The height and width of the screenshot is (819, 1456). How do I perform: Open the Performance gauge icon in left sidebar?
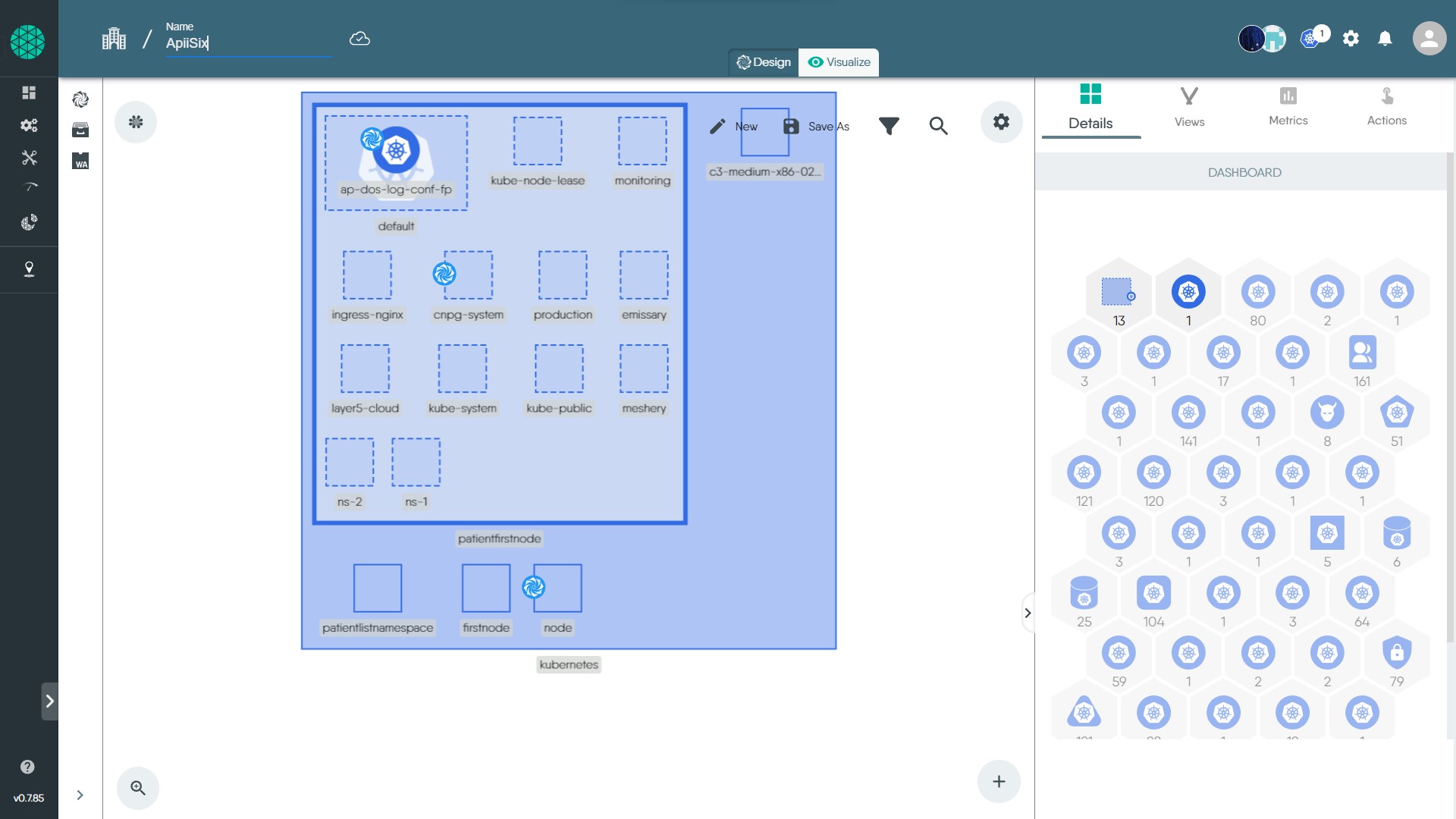click(x=29, y=187)
